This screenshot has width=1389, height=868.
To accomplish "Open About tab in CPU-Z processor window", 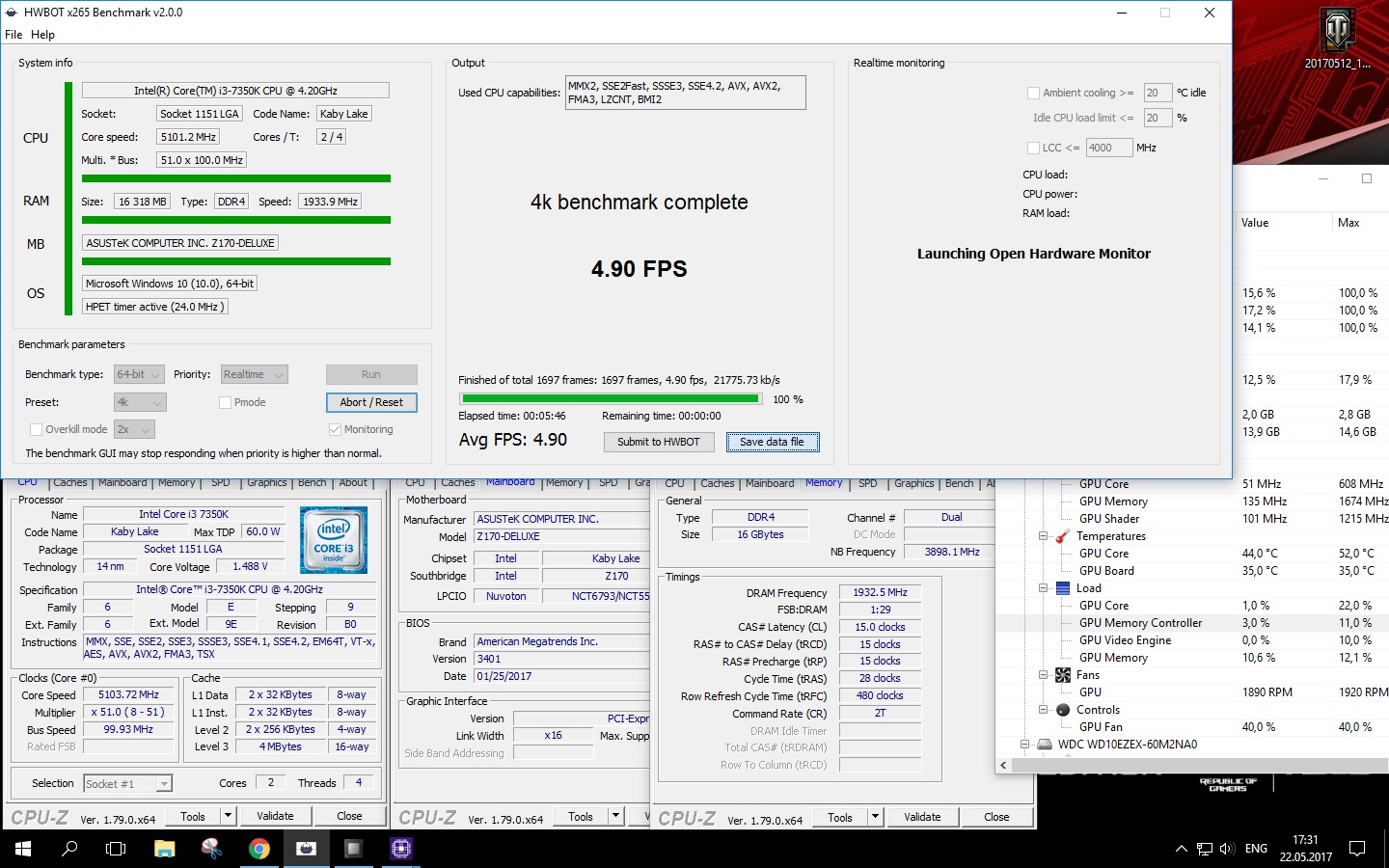I will coord(353,483).
